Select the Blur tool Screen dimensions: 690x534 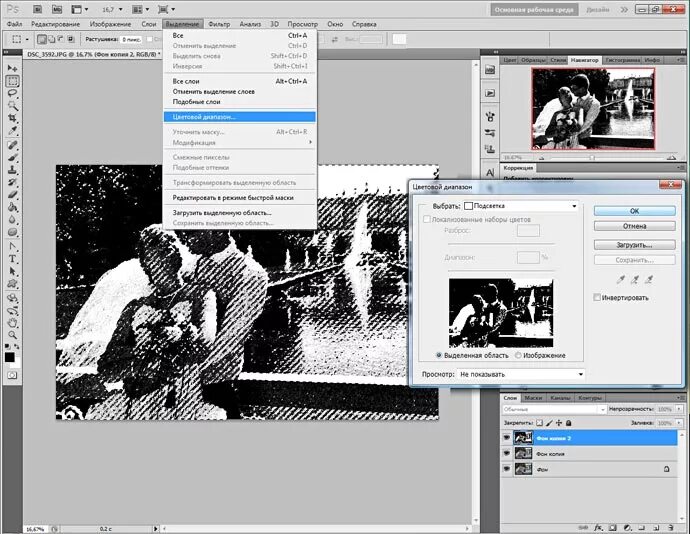tap(12, 220)
